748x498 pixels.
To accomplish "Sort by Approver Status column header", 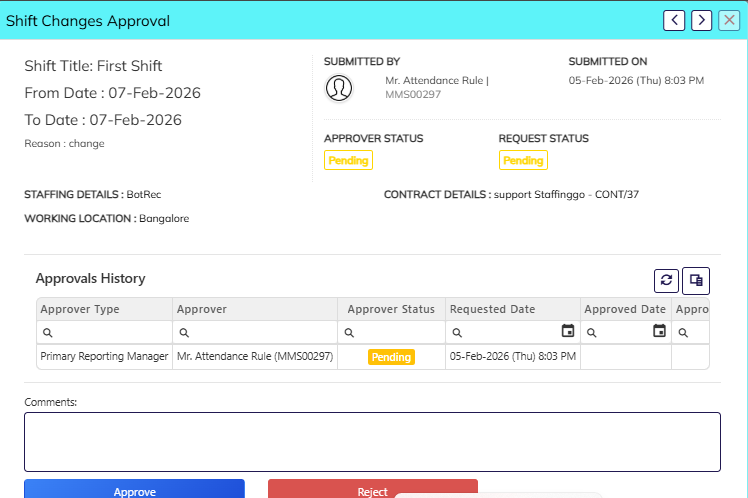I will coord(391,309).
